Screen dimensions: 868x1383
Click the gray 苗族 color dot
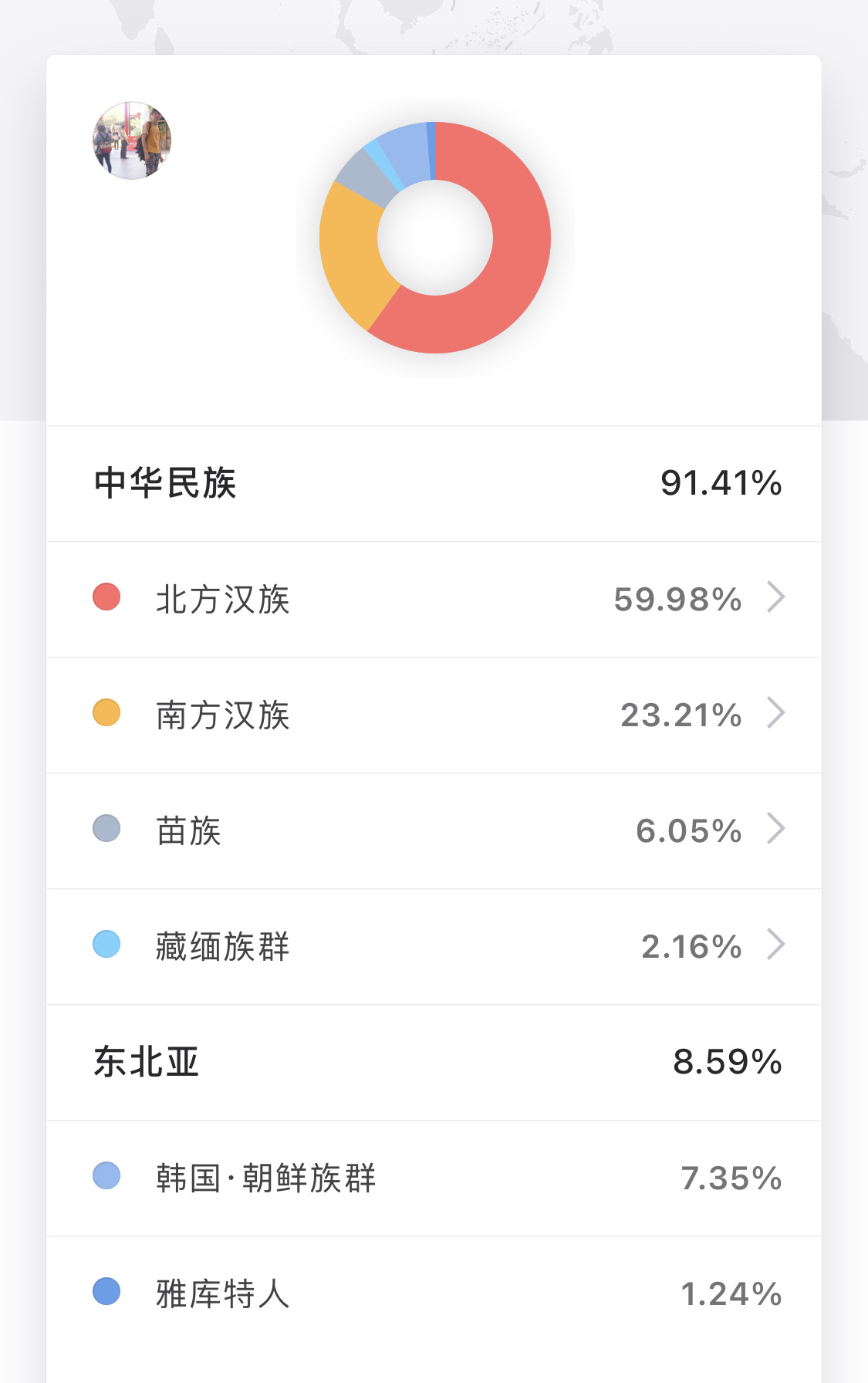[106, 829]
